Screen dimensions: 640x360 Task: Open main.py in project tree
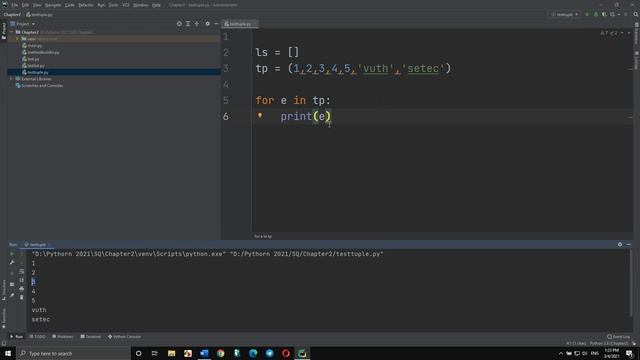(x=32, y=46)
